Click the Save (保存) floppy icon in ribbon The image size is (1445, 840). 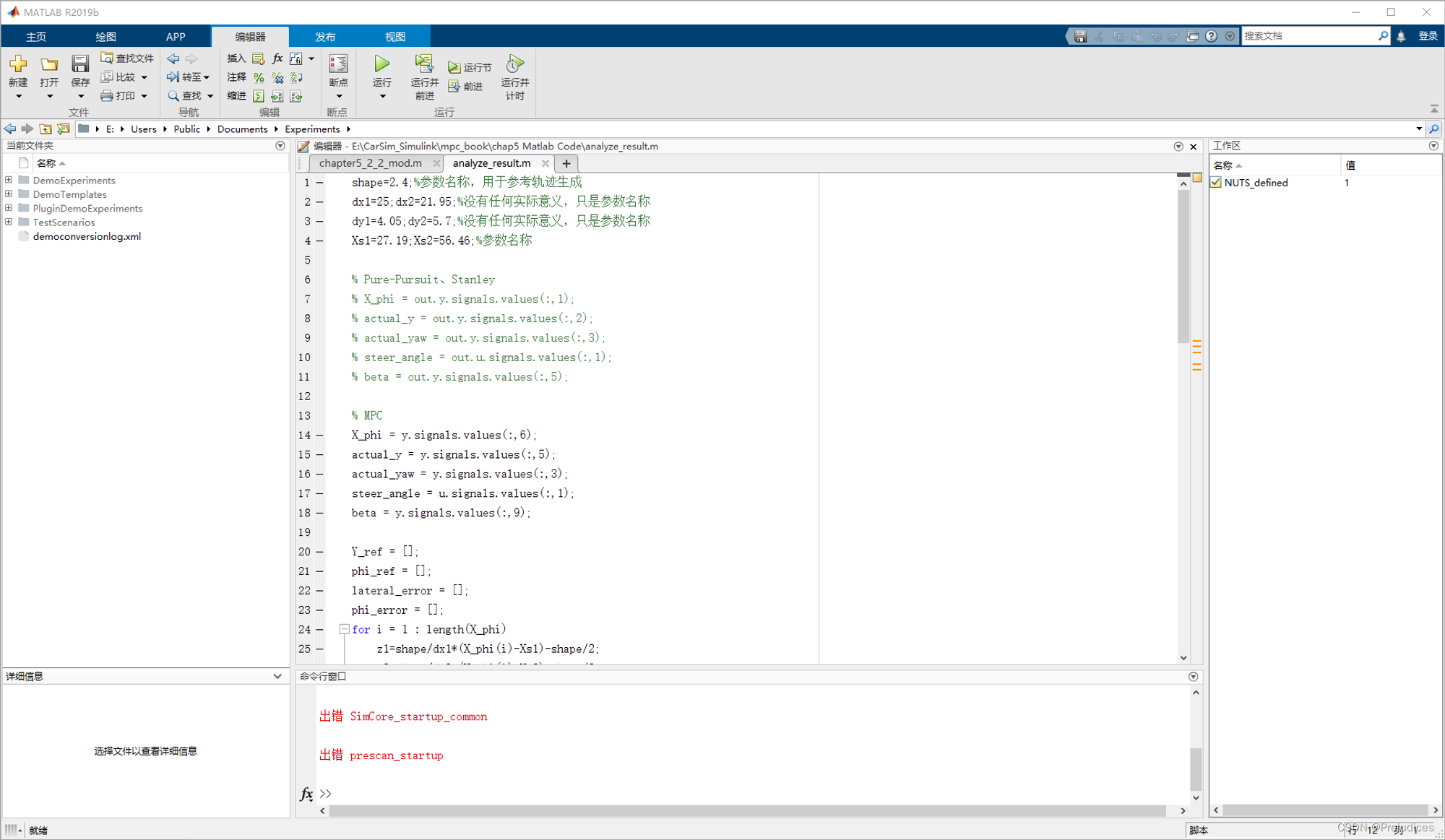click(x=79, y=64)
